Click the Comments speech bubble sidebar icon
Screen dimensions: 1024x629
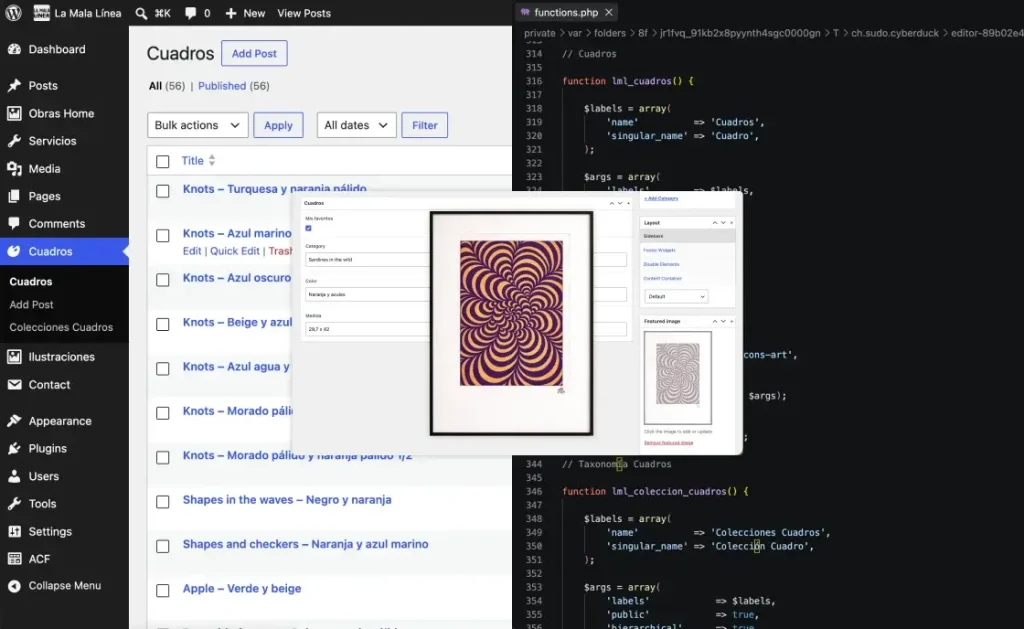(14, 223)
